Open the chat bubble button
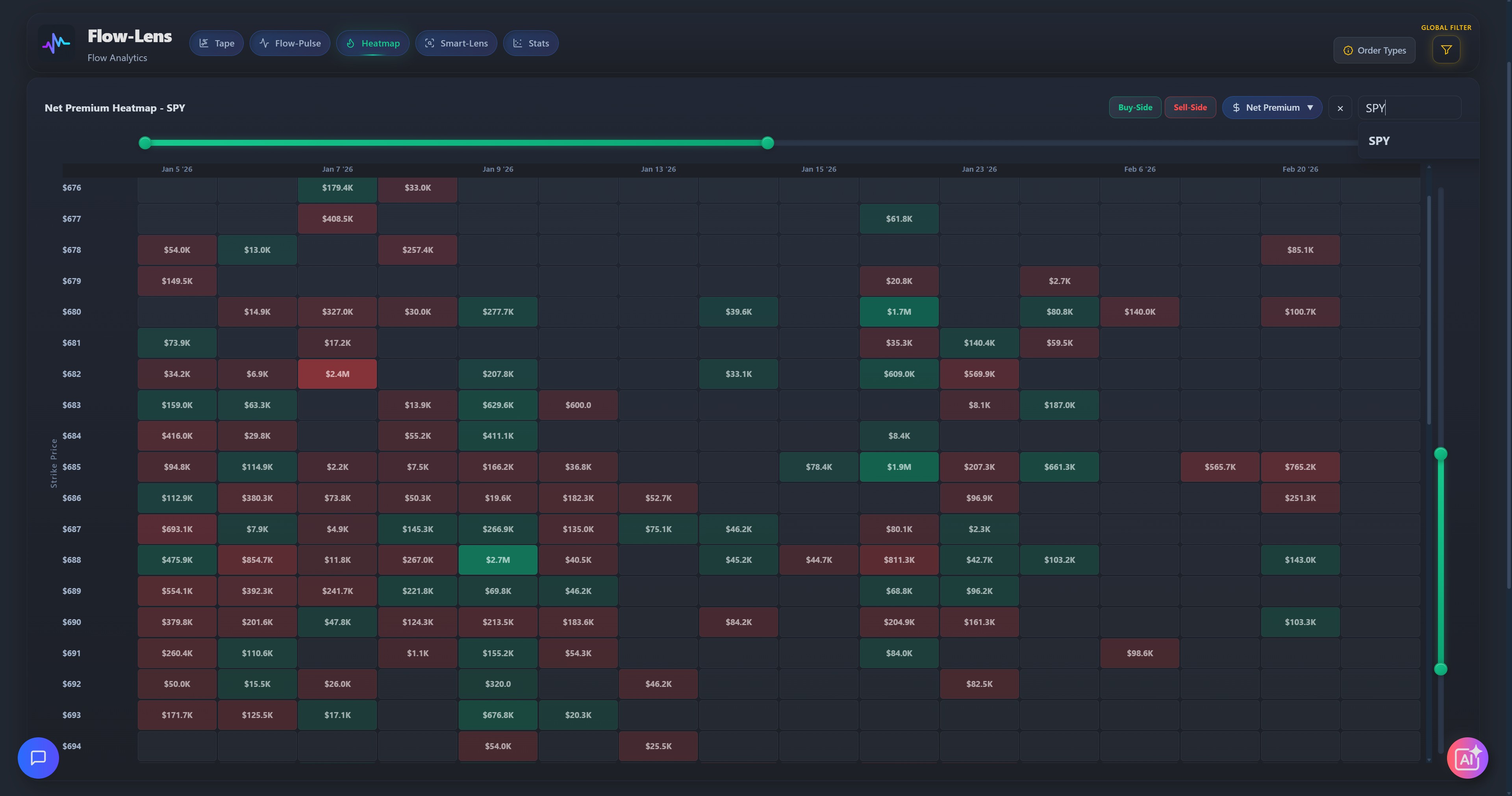This screenshot has height=796, width=1512. pyautogui.click(x=38, y=757)
